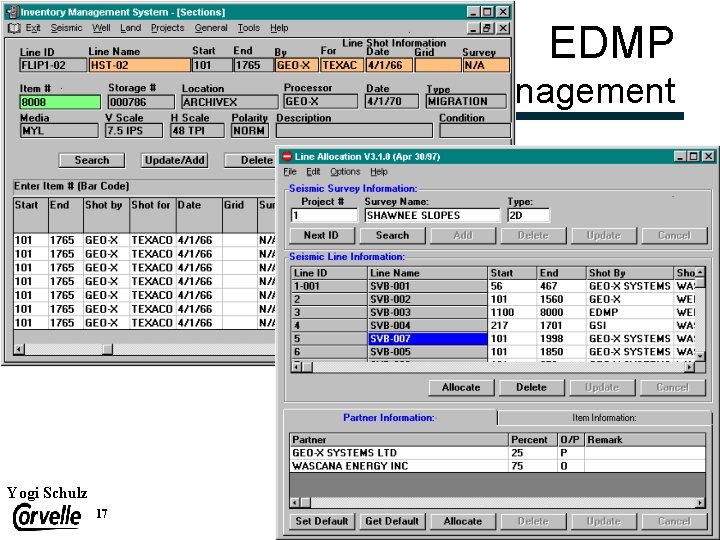Image resolution: width=720 pixels, height=540 pixels.
Task: Click the Inventory table horizontal scrollbar left arrow
Action: [x=19, y=349]
